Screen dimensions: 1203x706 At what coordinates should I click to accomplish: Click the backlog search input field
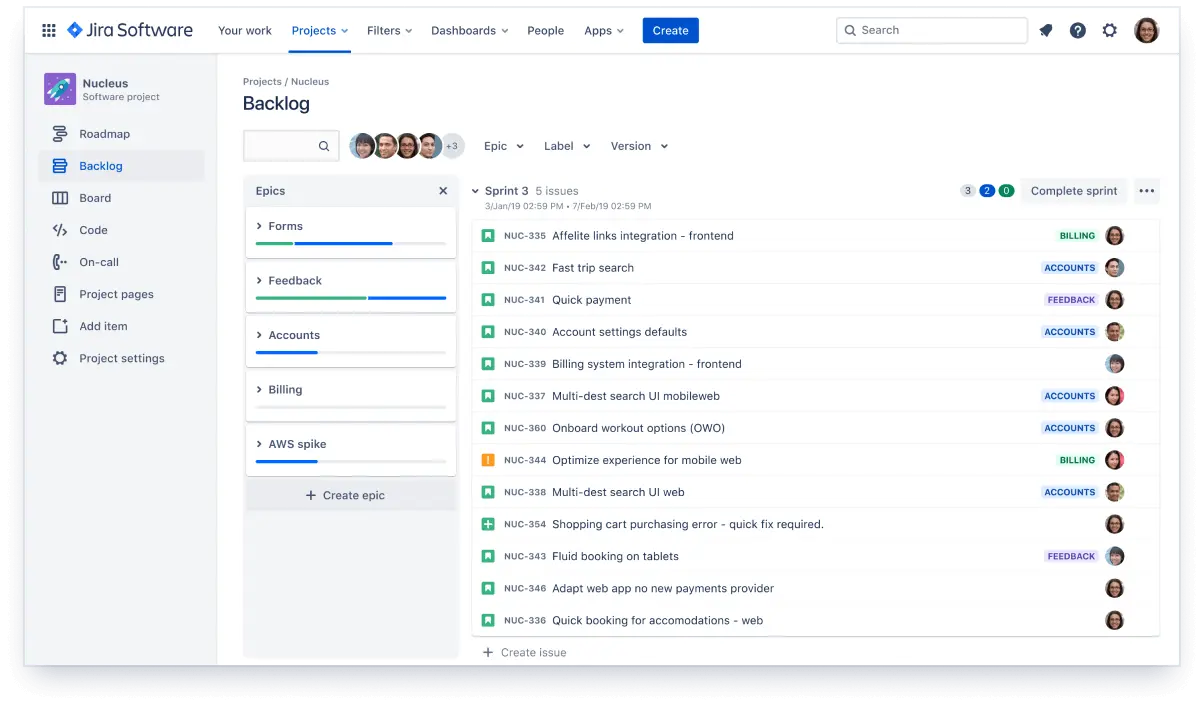(x=282, y=146)
